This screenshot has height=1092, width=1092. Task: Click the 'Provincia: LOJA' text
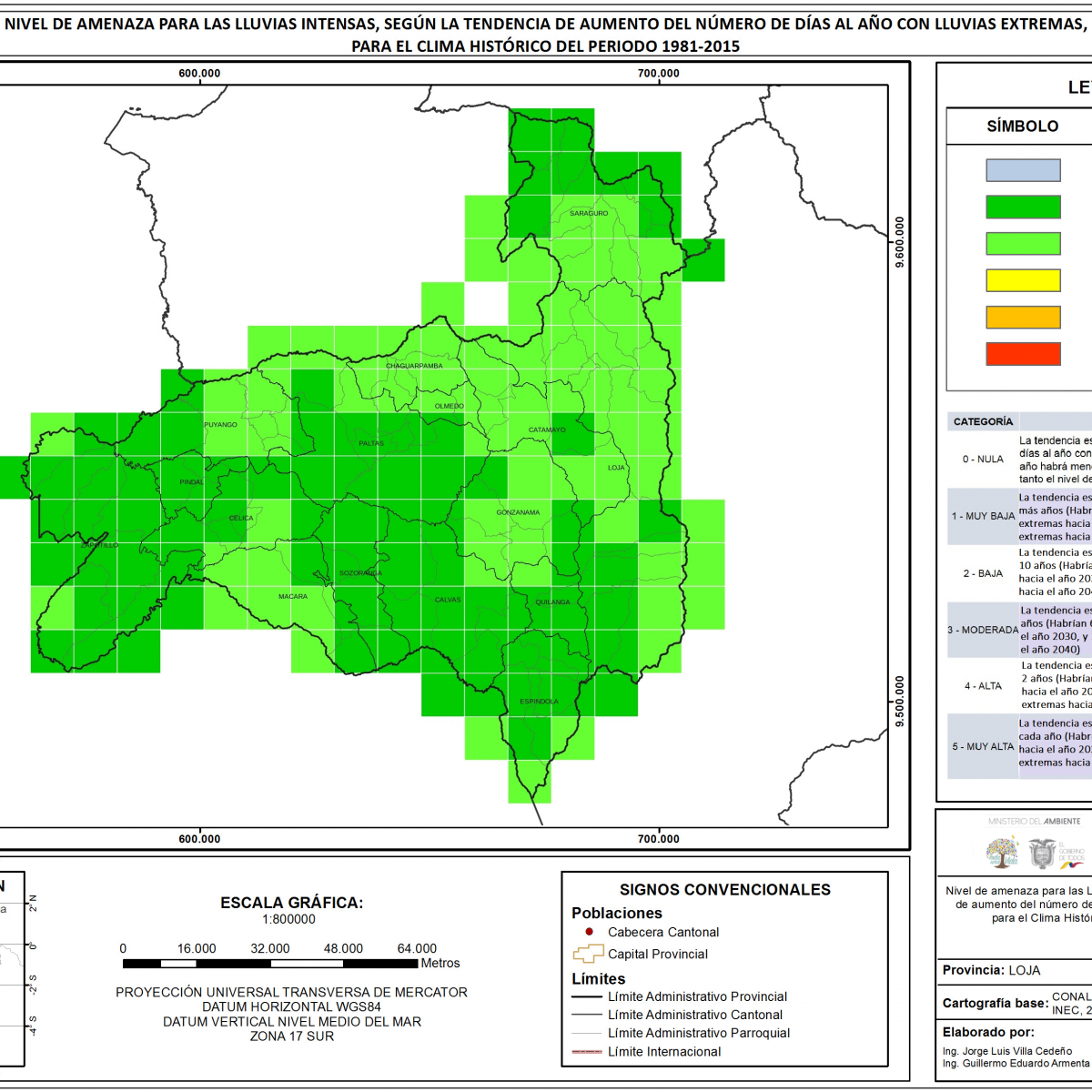[991, 970]
